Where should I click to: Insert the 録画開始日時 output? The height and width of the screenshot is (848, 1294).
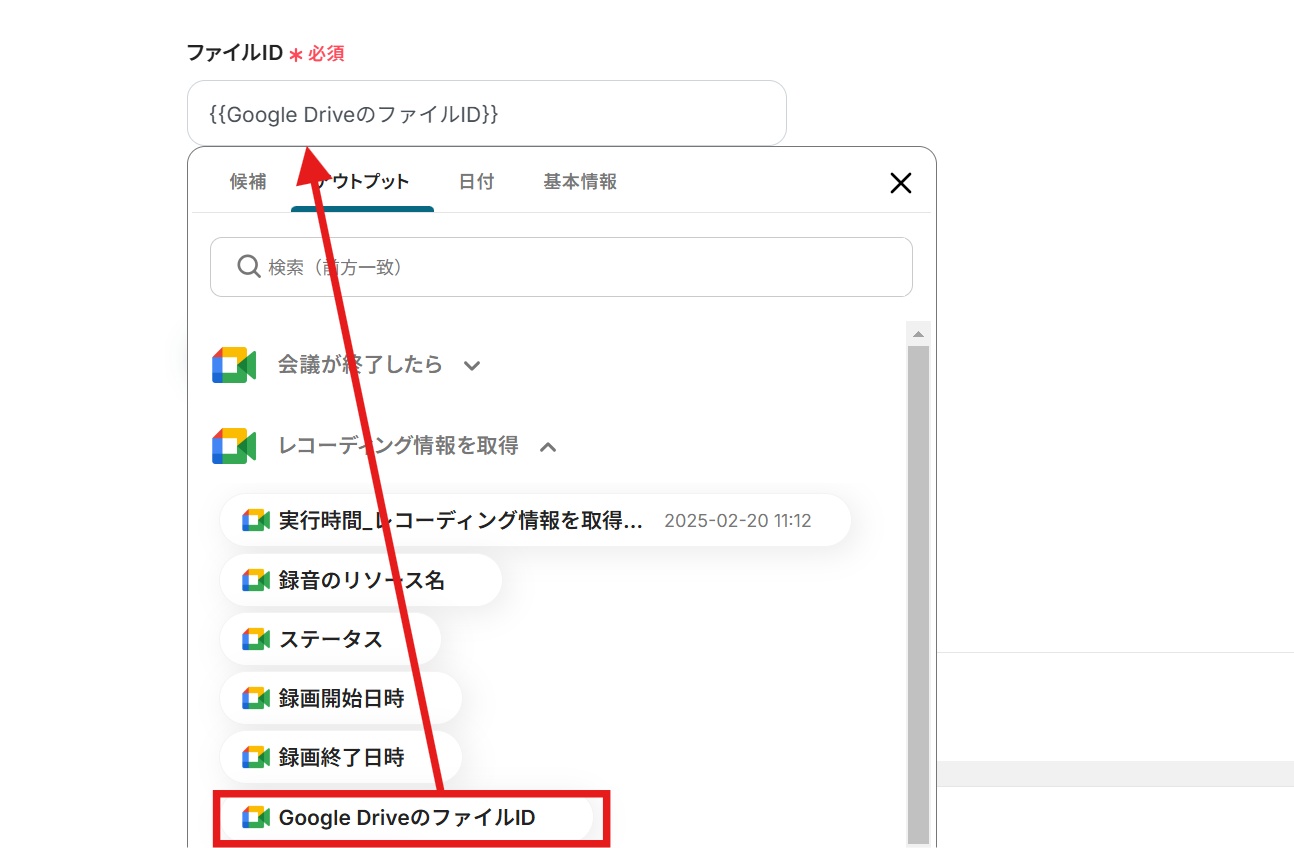point(341,699)
